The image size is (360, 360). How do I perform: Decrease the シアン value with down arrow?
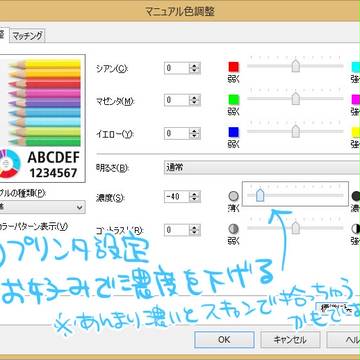pyautogui.click(x=195, y=71)
